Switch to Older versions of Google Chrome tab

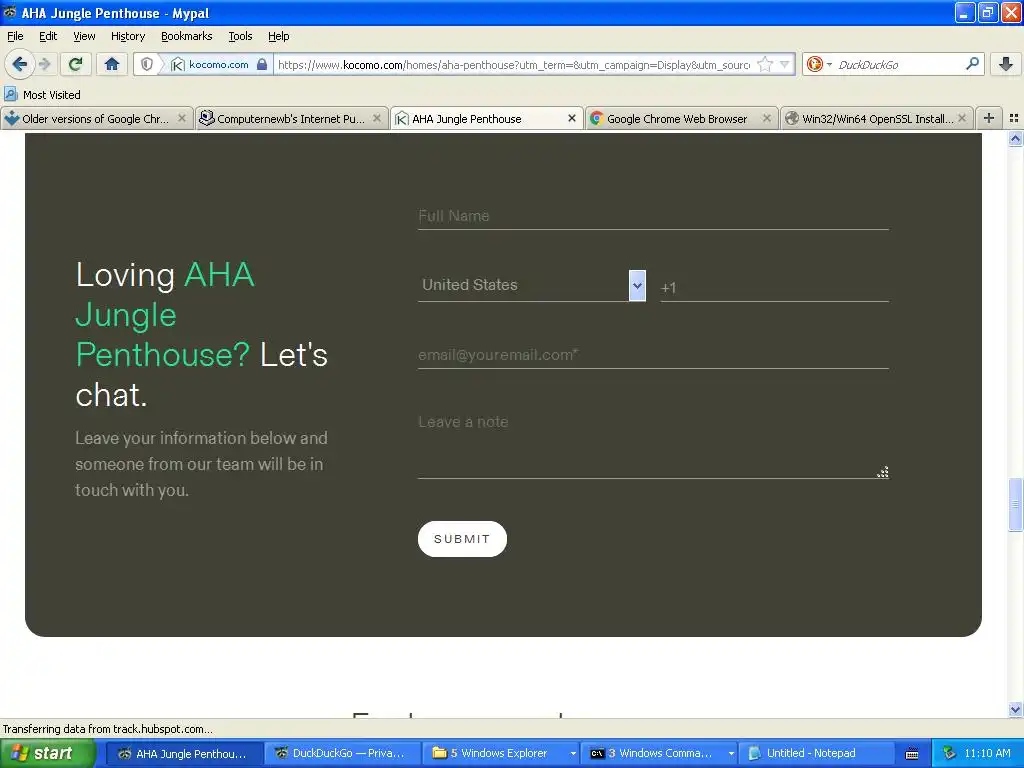coord(97,119)
